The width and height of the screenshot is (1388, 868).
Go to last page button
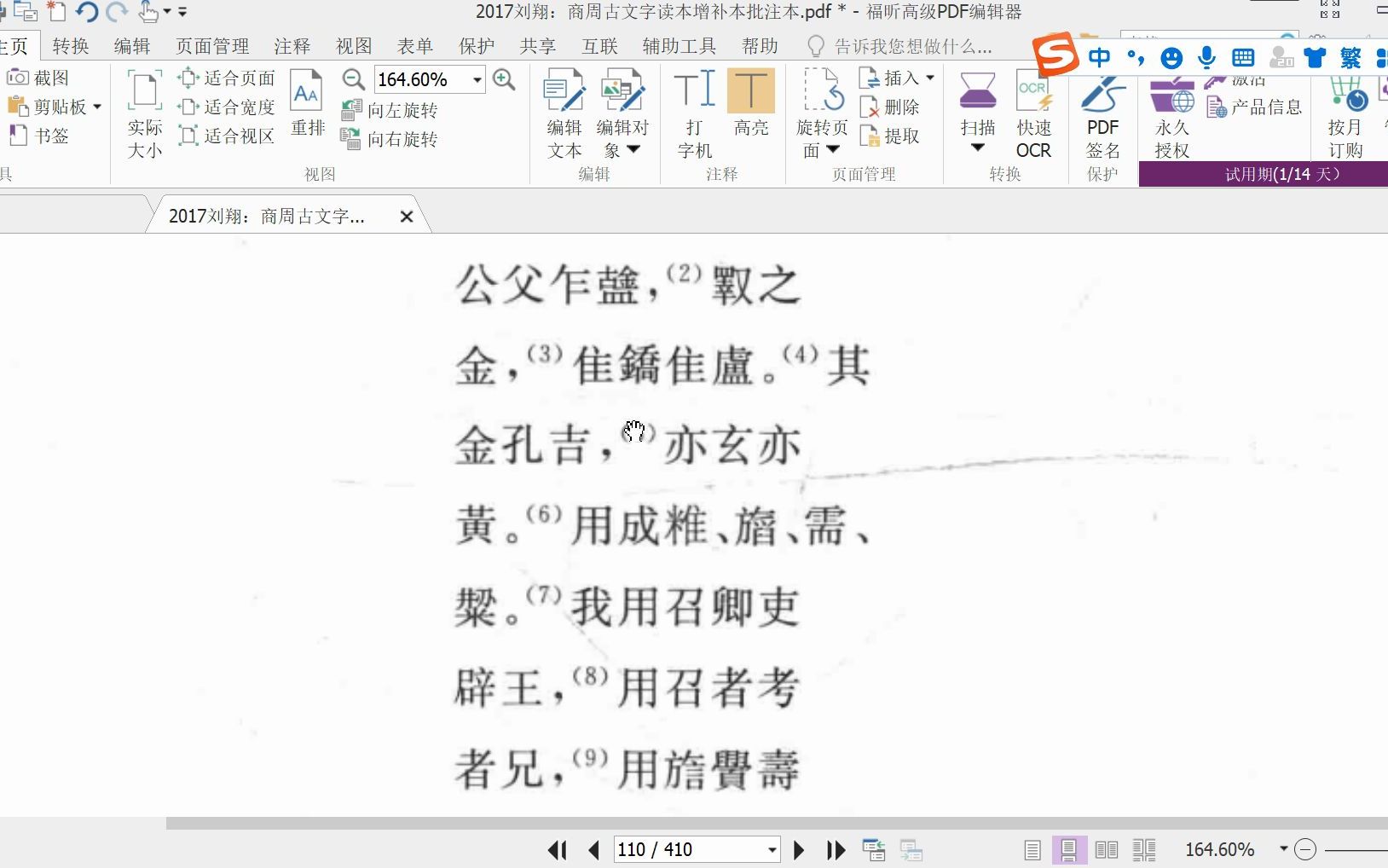pyautogui.click(x=836, y=850)
